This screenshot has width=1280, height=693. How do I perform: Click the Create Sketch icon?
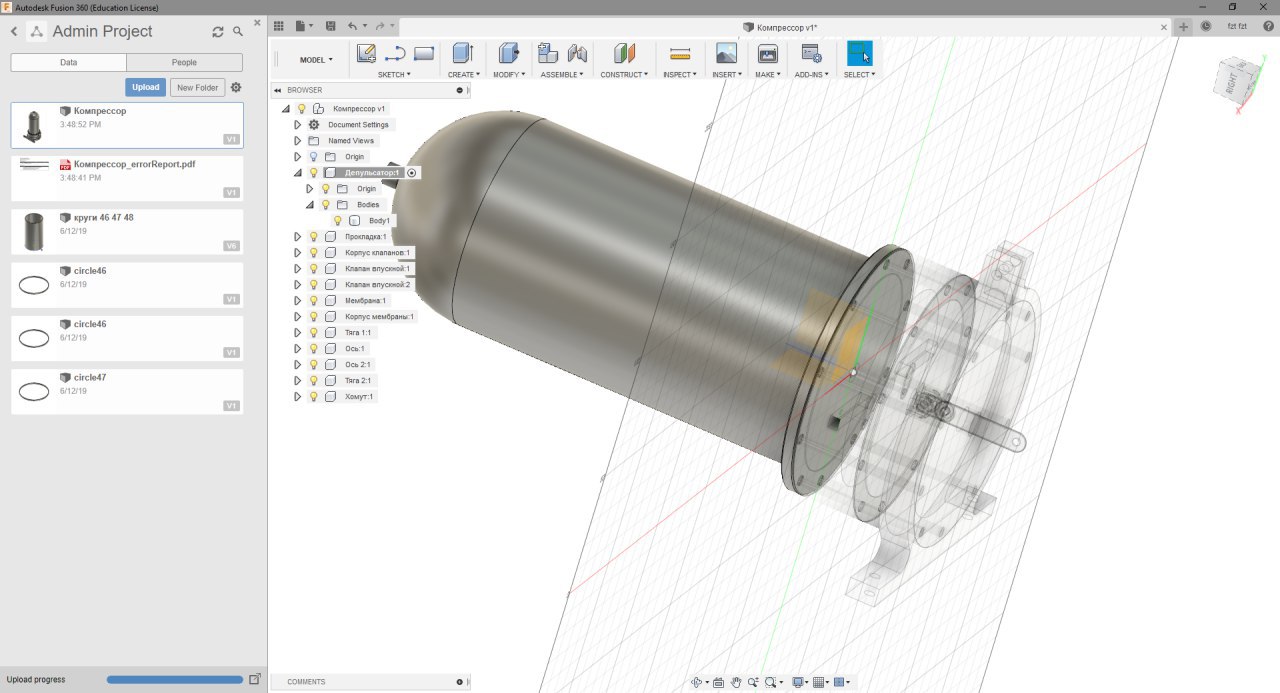click(366, 54)
